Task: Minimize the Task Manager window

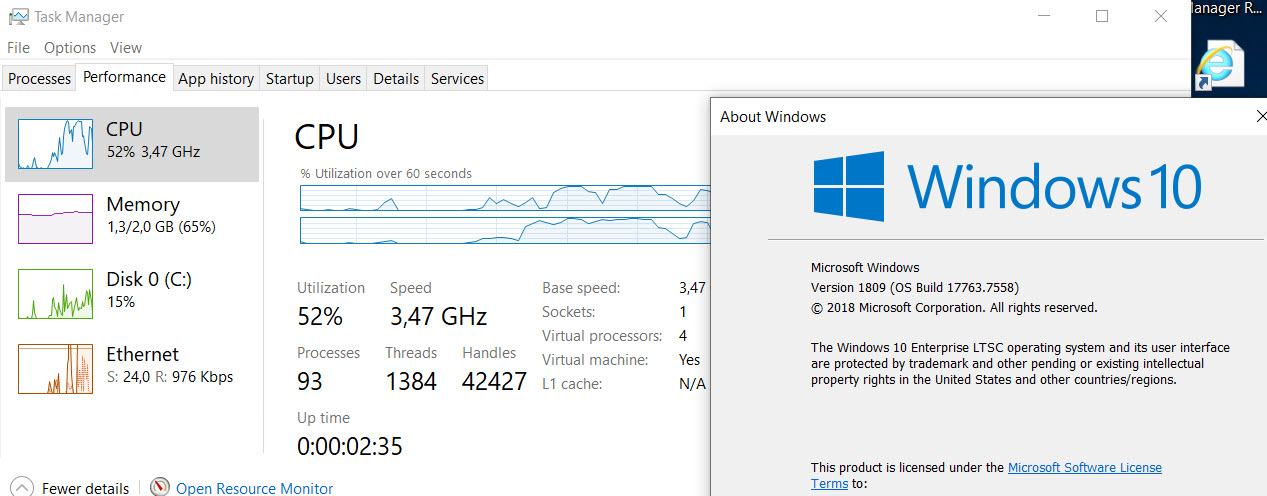Action: tap(1044, 16)
